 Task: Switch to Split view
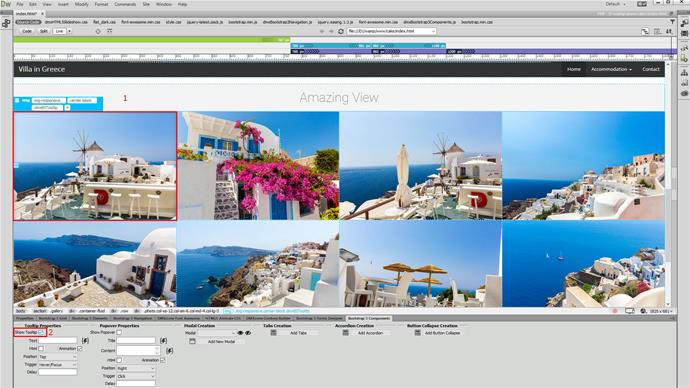click(44, 31)
